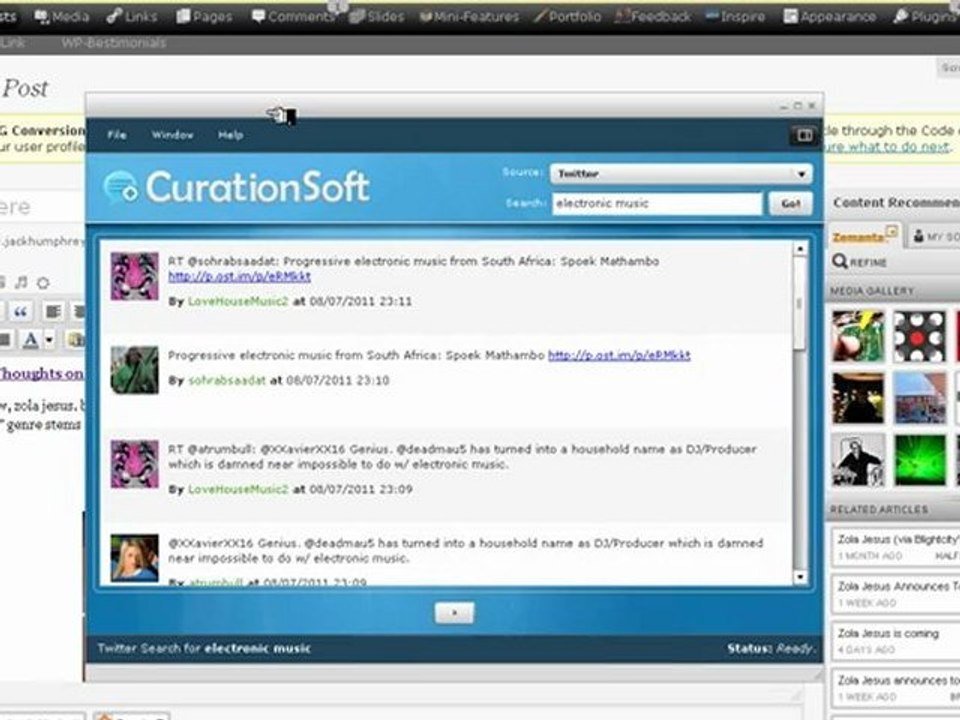Close the CurationSoft window
960x720 pixels.
pyautogui.click(x=812, y=106)
